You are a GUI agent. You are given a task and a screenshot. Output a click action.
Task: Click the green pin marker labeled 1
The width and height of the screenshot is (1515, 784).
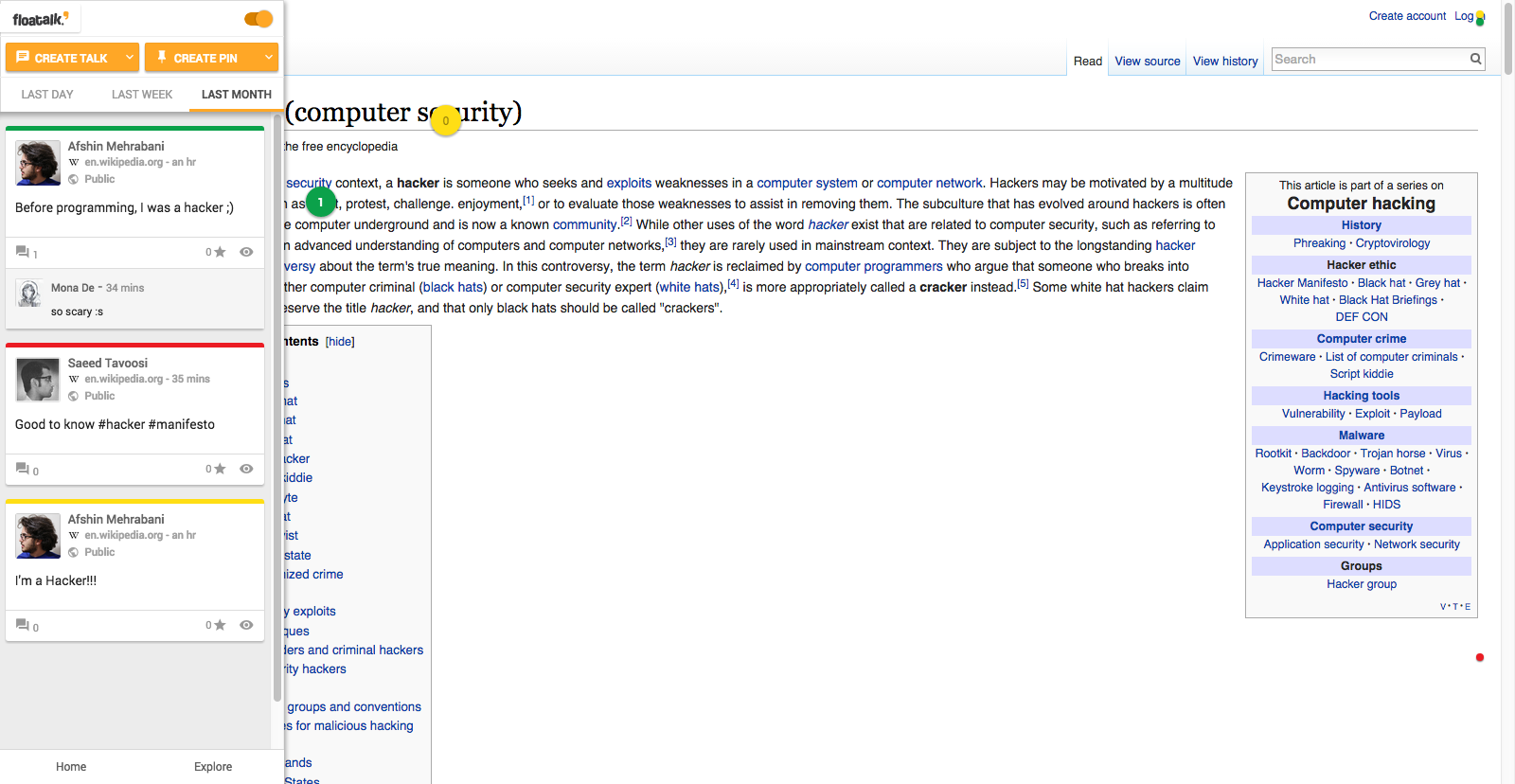(321, 202)
